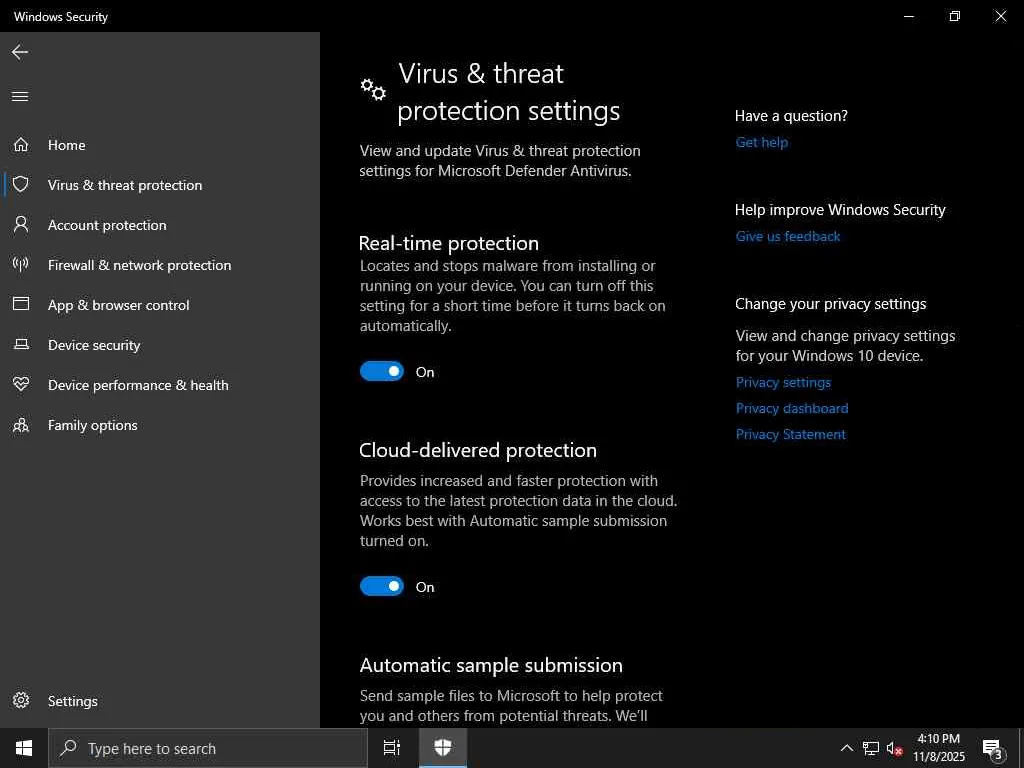1024x768 pixels.
Task: Click the Device performance & health heart icon
Action: click(x=20, y=385)
